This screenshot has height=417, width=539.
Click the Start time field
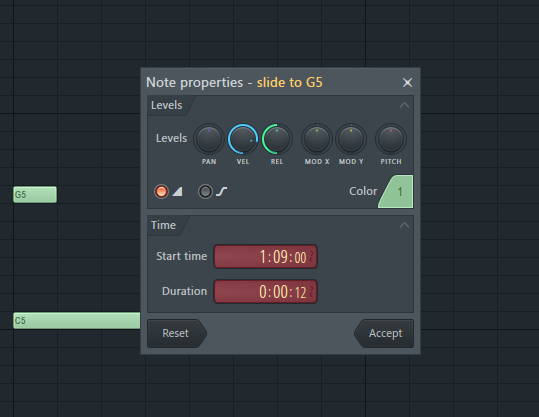(265, 256)
